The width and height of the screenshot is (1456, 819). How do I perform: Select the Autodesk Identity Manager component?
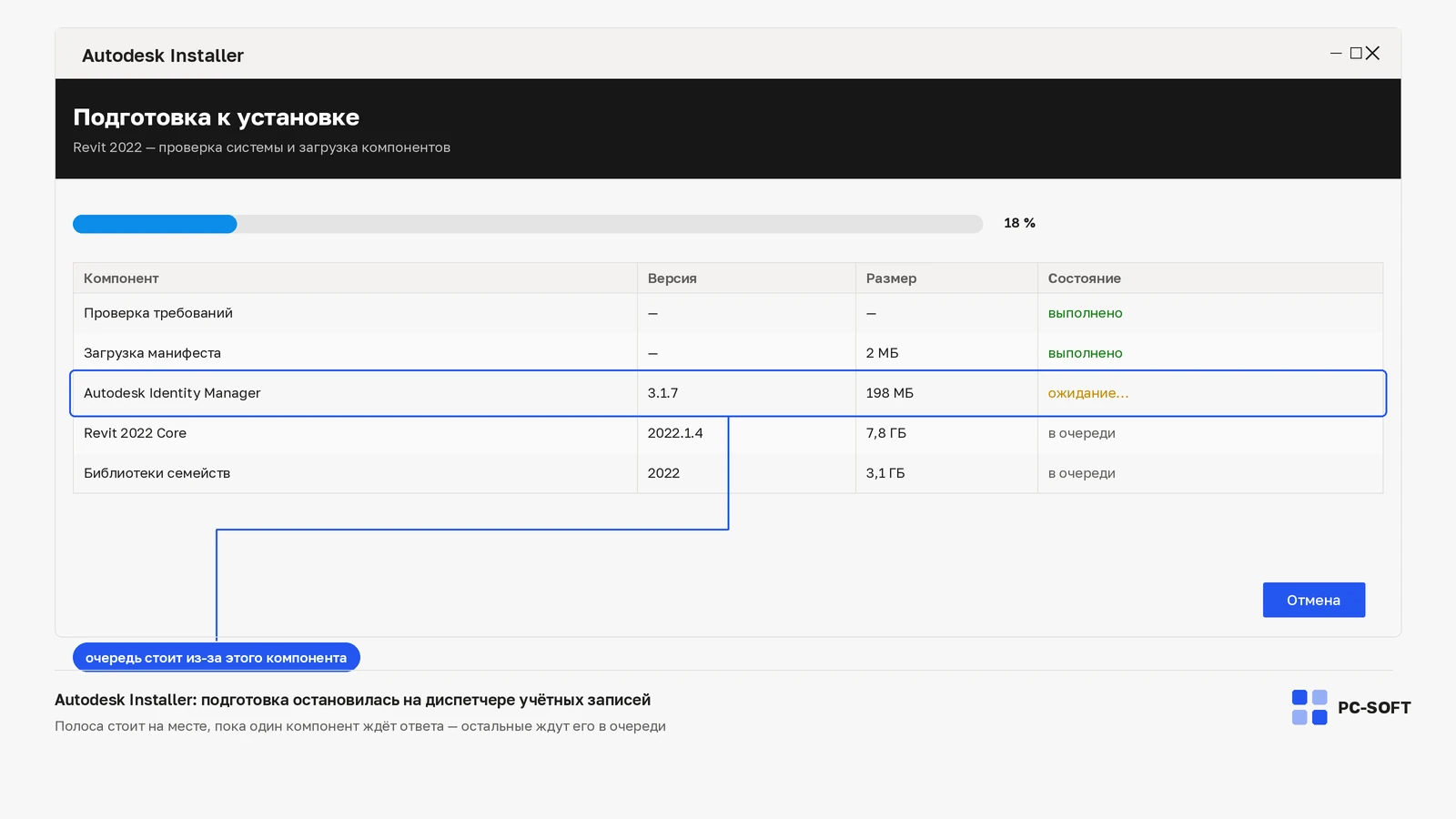click(x=728, y=393)
